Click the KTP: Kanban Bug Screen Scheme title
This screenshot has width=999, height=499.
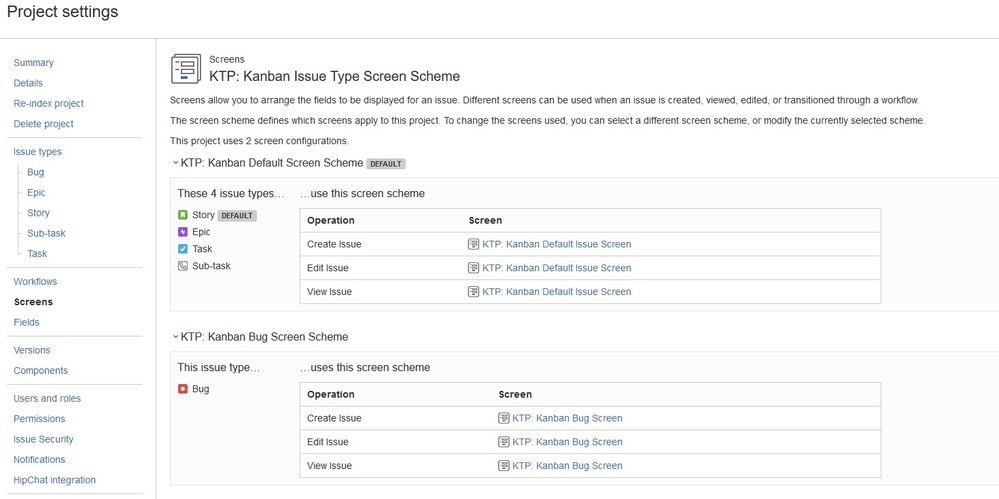(264, 336)
